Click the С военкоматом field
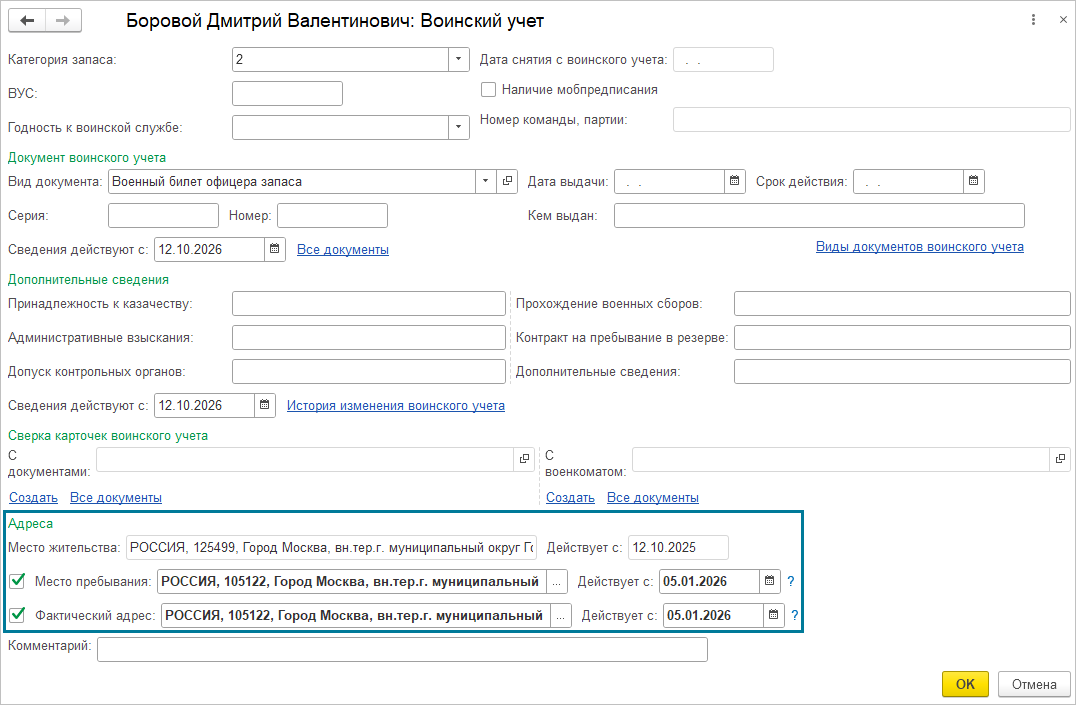 pyautogui.click(x=841, y=459)
